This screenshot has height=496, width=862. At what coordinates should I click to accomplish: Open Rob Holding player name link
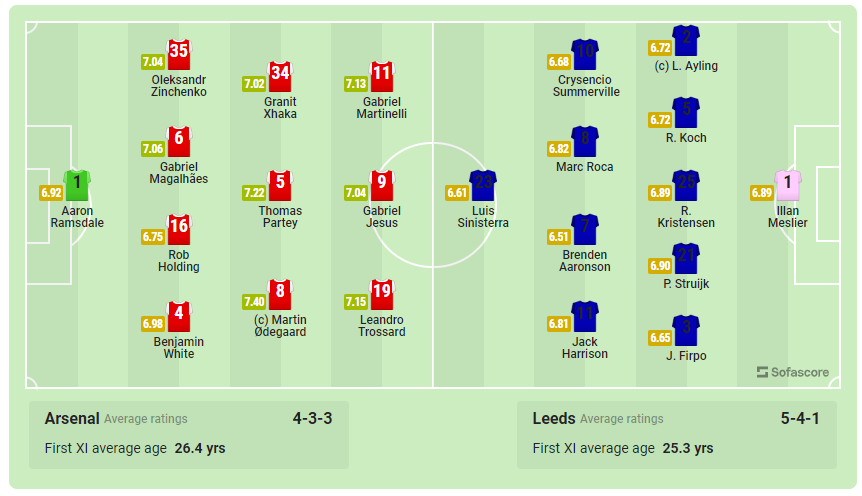click(179, 261)
